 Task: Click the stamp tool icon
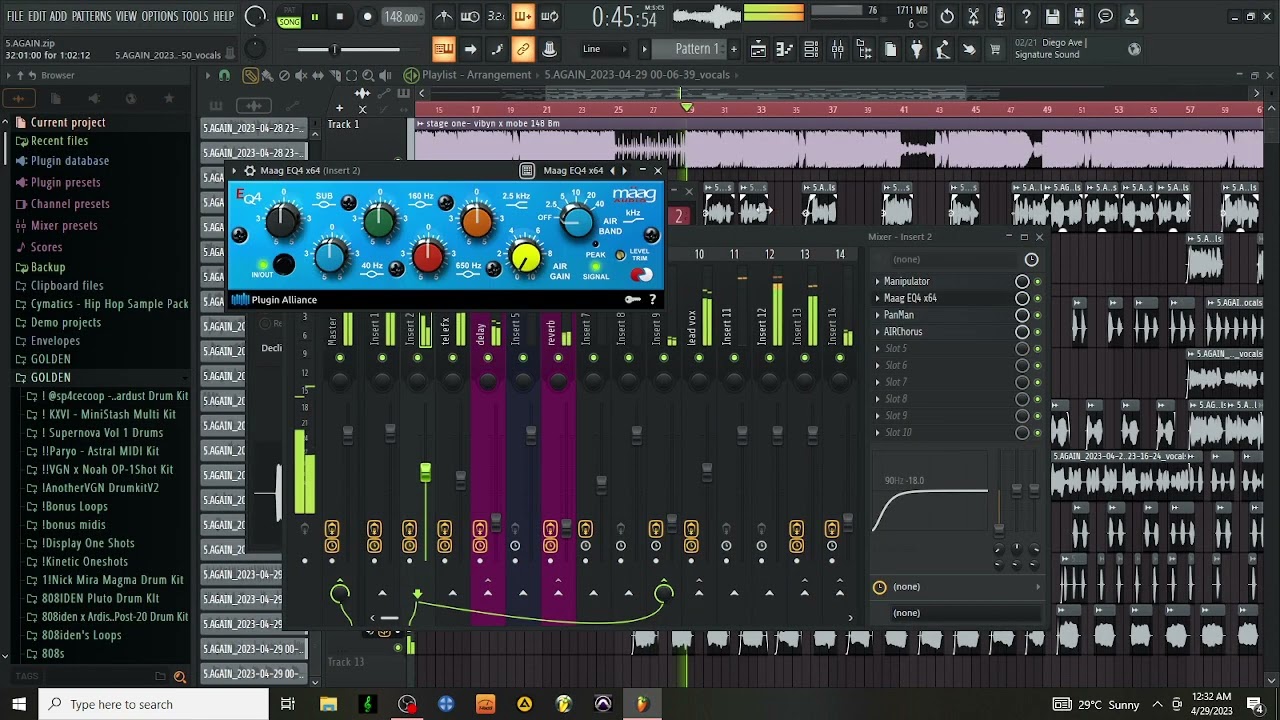549,49
